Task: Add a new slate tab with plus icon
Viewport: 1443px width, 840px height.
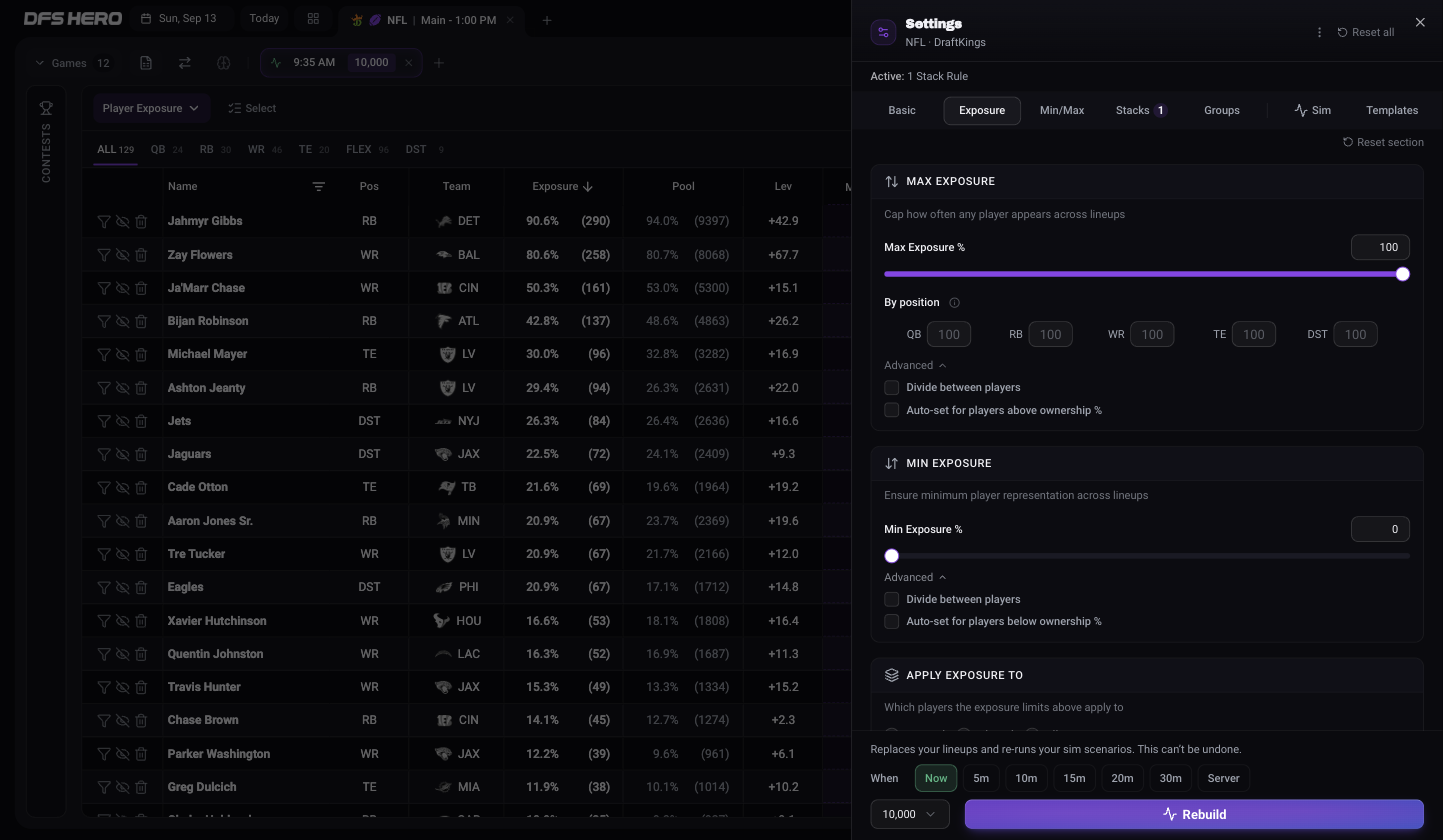Action: tap(547, 20)
